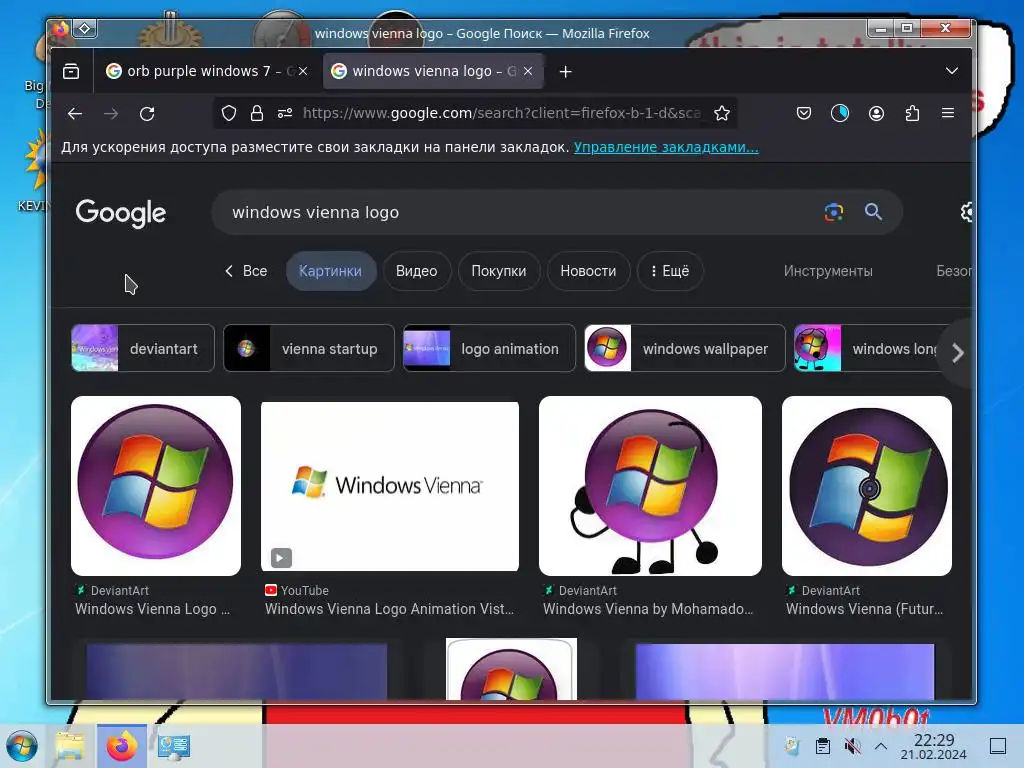This screenshot has width=1024, height=768.
Task: Reload the current page
Action: [147, 114]
